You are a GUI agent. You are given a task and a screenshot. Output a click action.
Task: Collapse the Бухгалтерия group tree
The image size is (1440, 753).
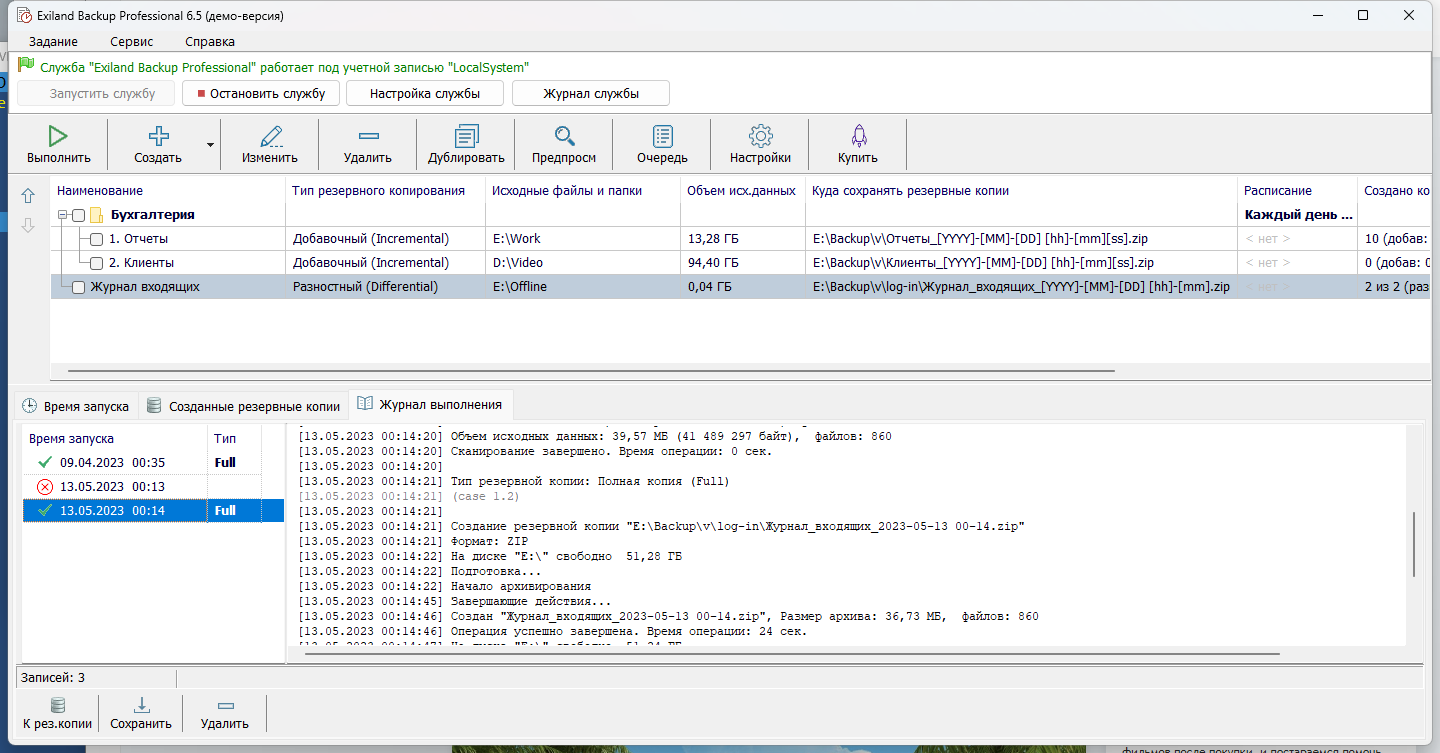click(x=63, y=215)
